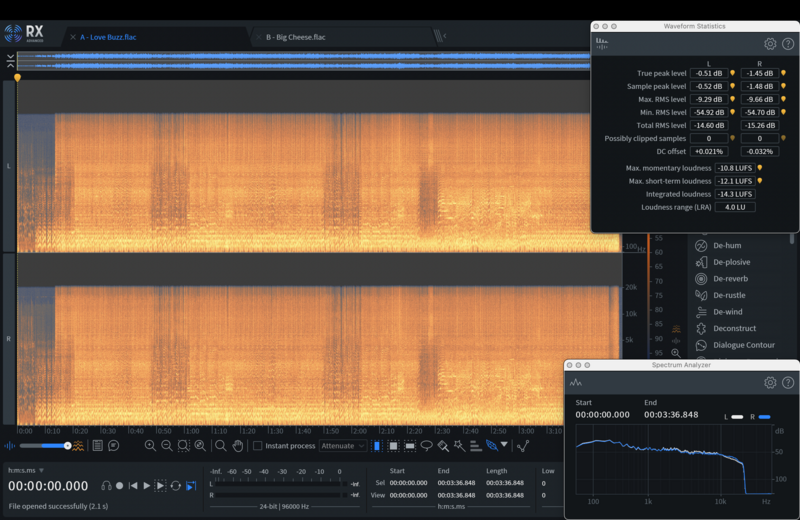Open Spectrum Analyzer help icon
The width and height of the screenshot is (800, 520).
[788, 382]
